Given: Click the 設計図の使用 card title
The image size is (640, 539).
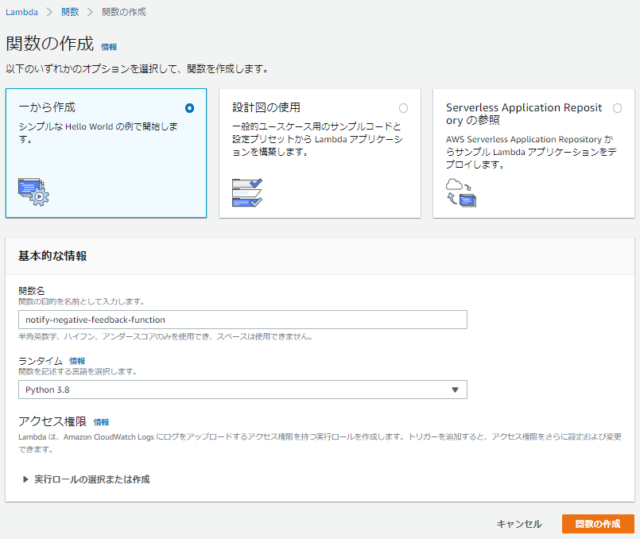Looking at the screenshot, I should click(x=267, y=107).
